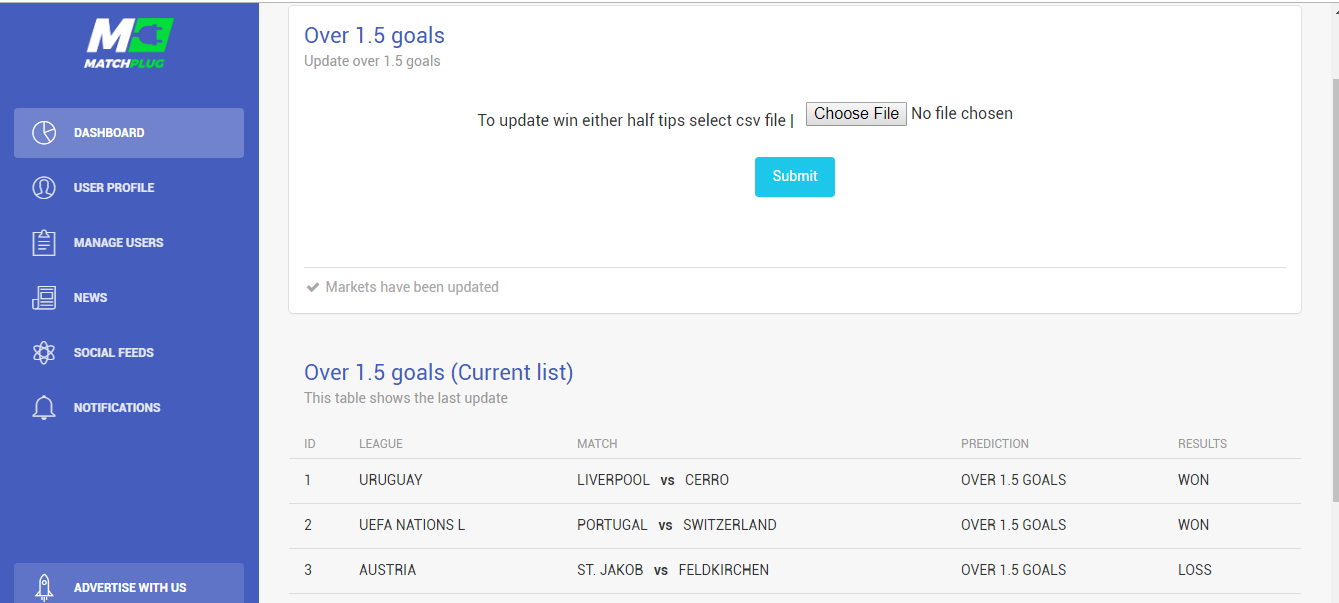Screen dimensions: 1339x603
Task: Click the MatchPlug logo
Action: 129,44
